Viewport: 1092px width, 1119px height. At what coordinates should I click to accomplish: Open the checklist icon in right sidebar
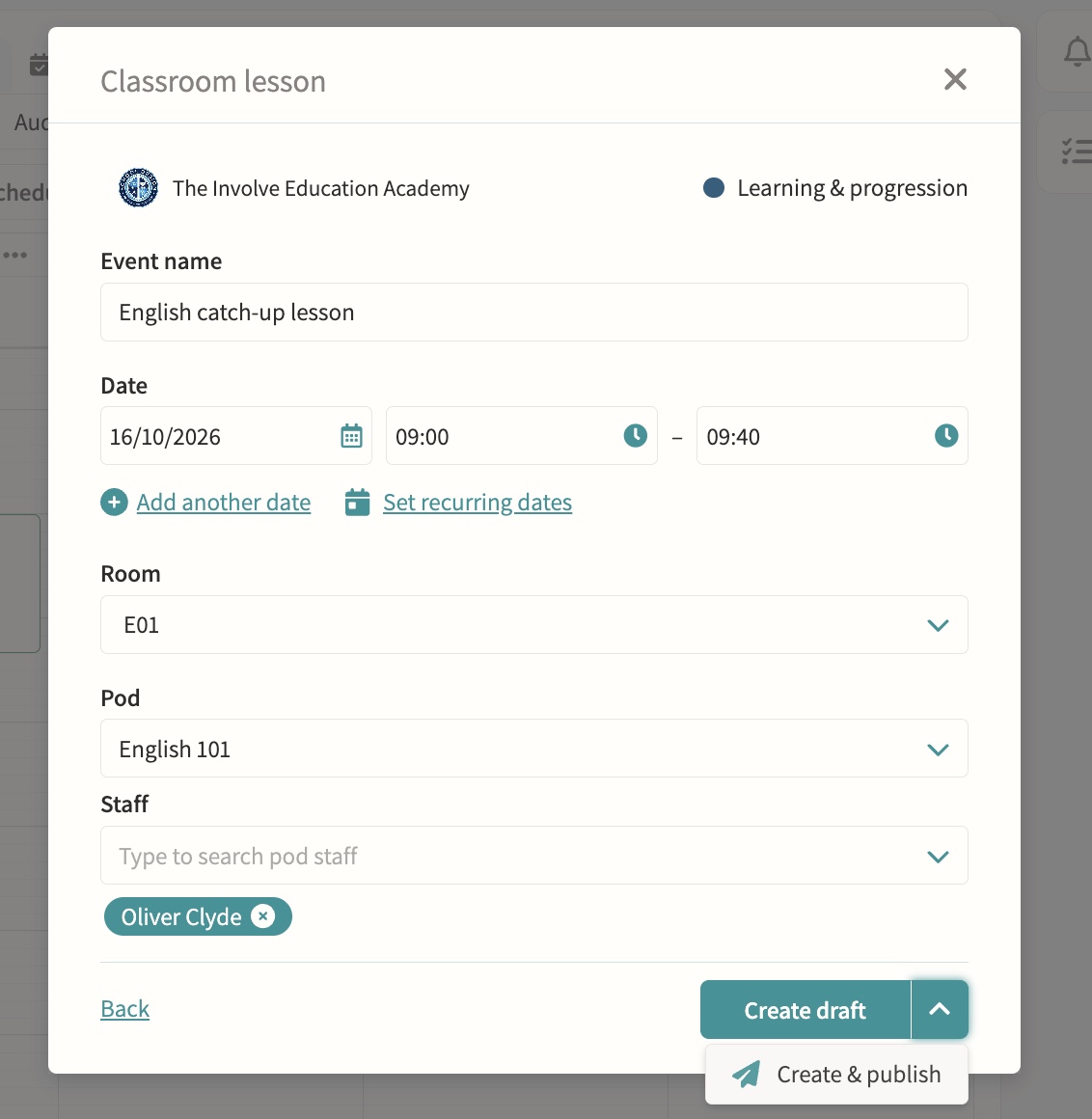coord(1077,151)
